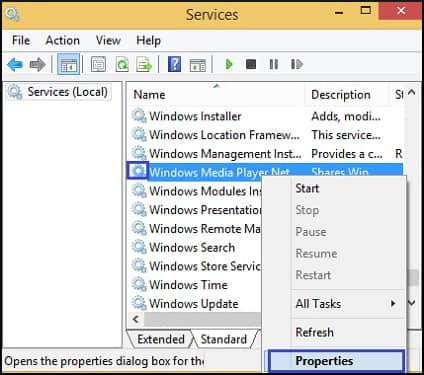Click gear icon beside Windows Update
424x375 pixels.
(x=139, y=303)
